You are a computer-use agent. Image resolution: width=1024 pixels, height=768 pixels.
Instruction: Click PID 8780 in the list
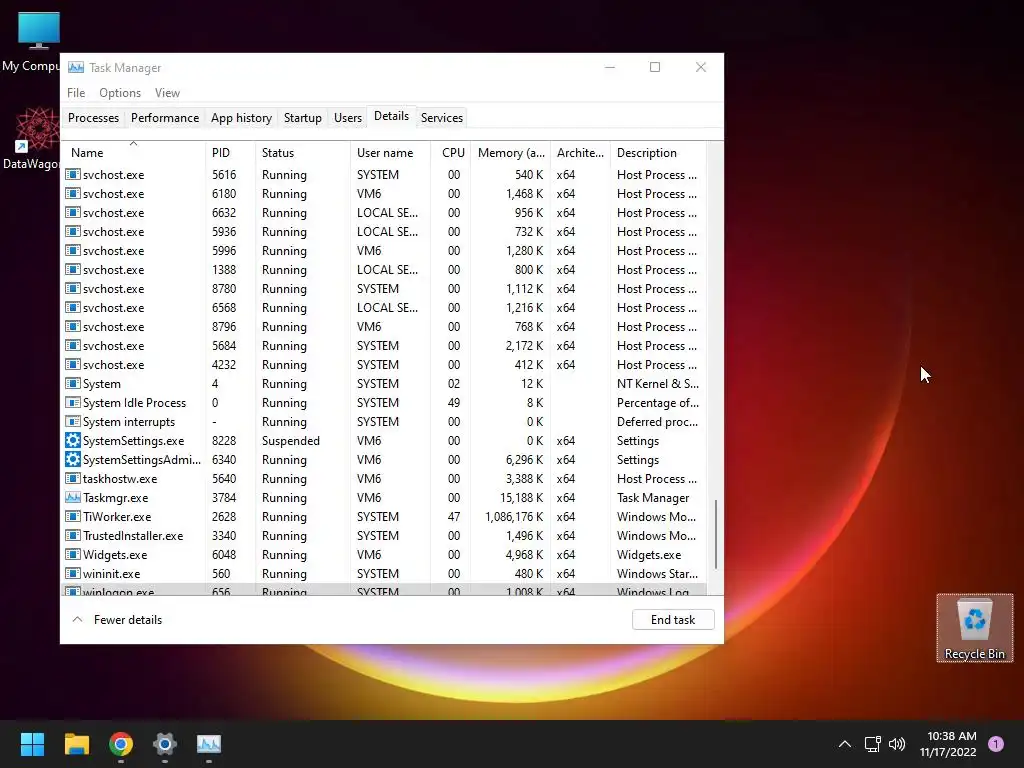(x=224, y=289)
